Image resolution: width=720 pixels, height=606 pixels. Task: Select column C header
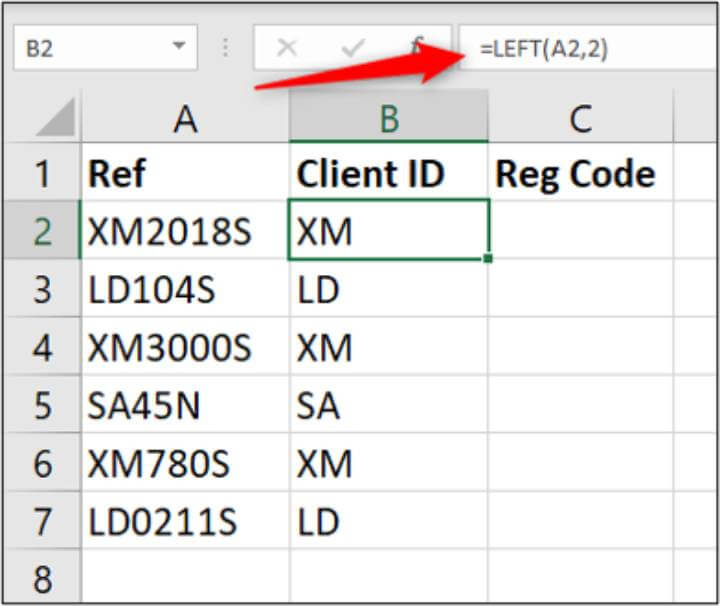pyautogui.click(x=580, y=119)
